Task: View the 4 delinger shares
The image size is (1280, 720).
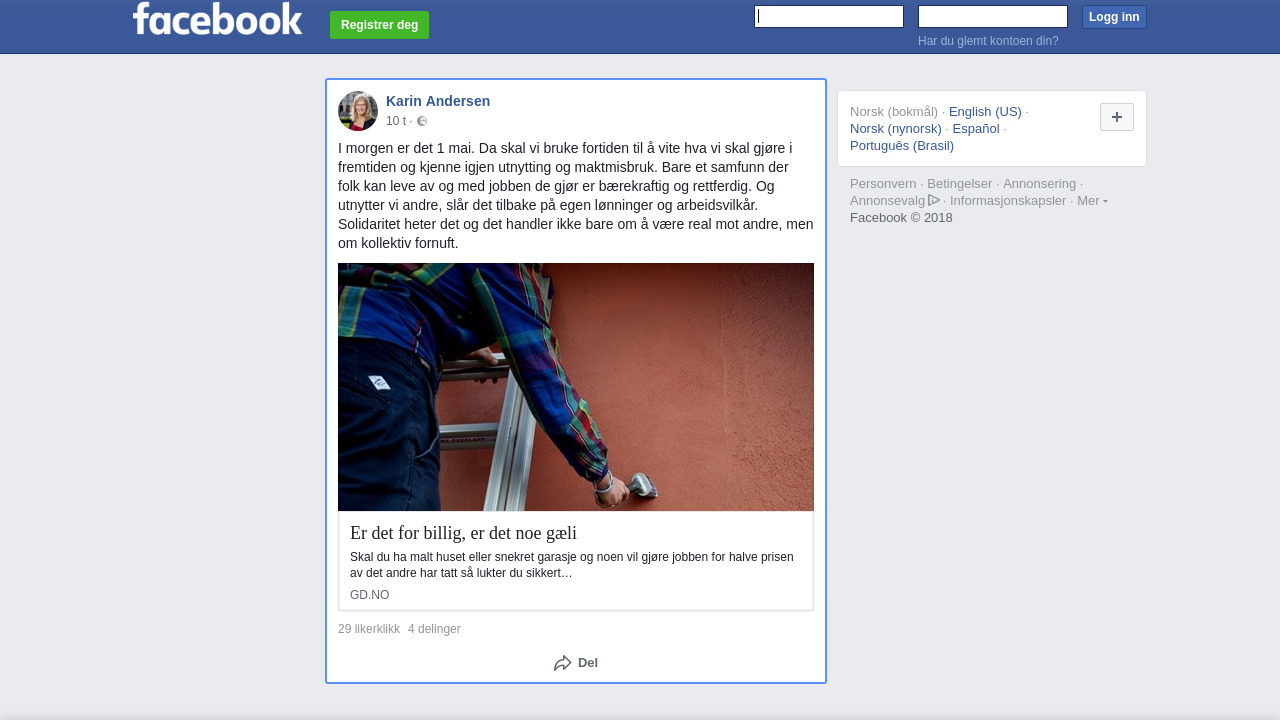Action: 434,629
